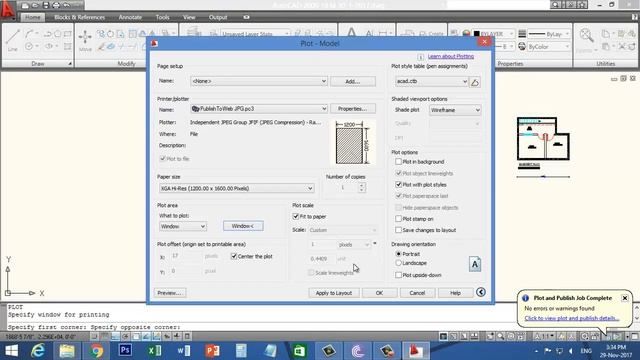Open the Annotate ribbon tab
Image resolution: width=640 pixels, height=360 pixels.
point(130,17)
